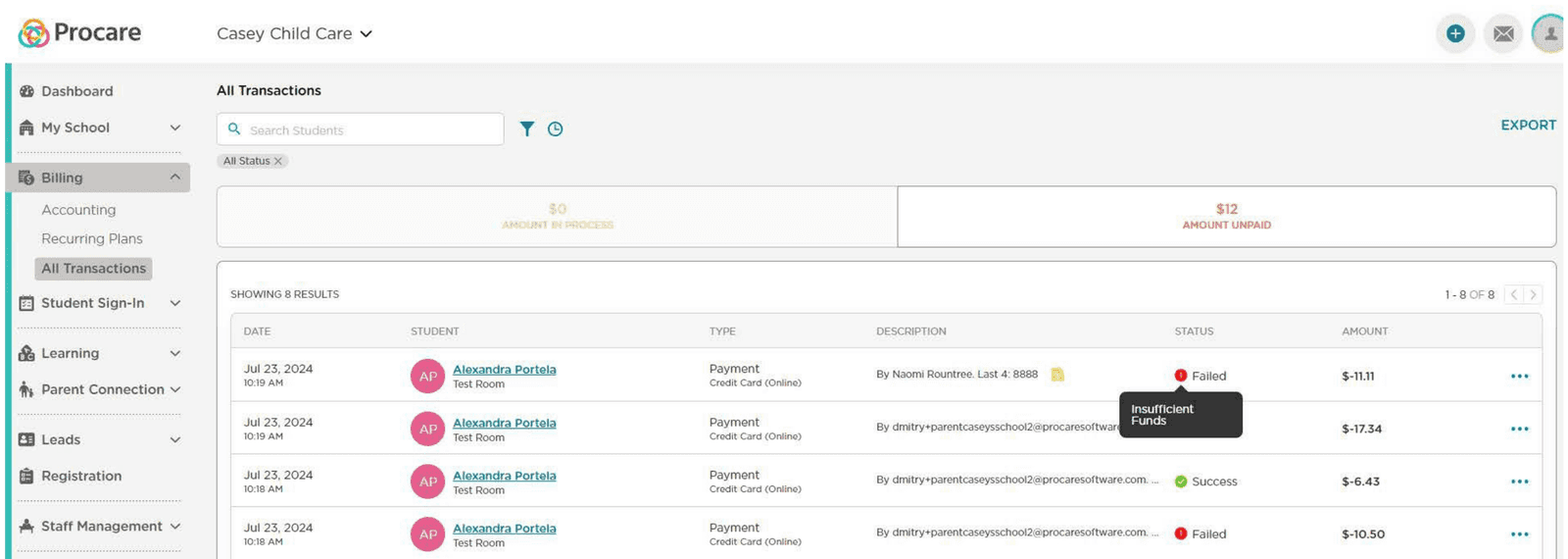Click the Failed status icon for $-10.50

click(x=1181, y=534)
